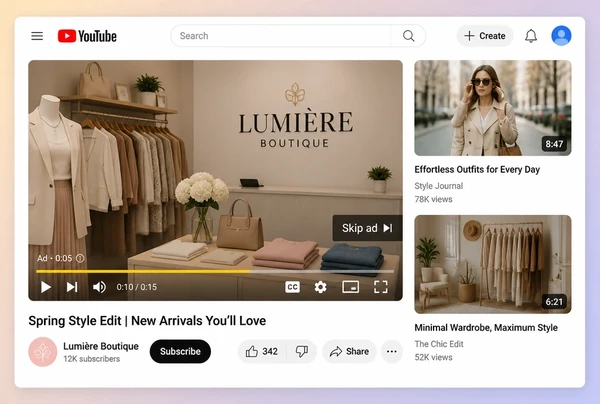
Task: Visit The Chic Edit channel
Action: 439,344
